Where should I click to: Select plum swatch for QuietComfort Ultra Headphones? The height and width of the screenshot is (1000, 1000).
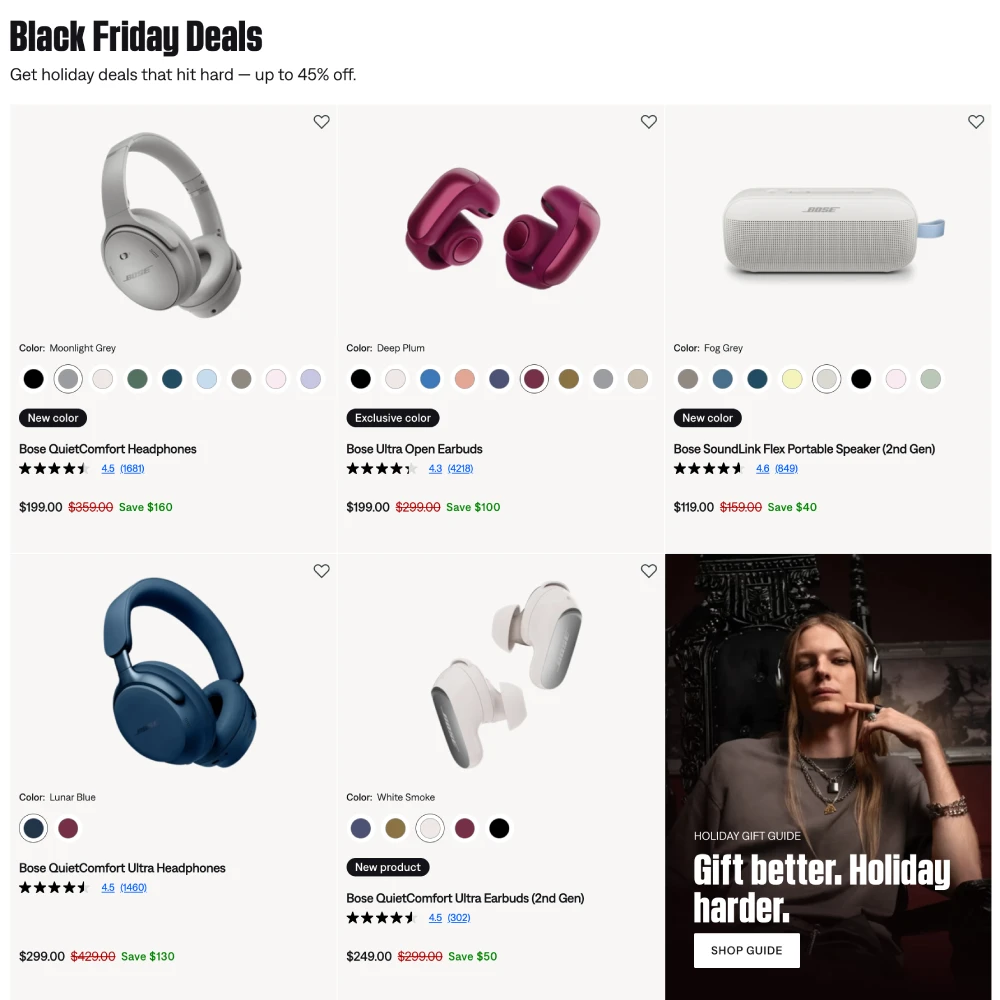(68, 828)
